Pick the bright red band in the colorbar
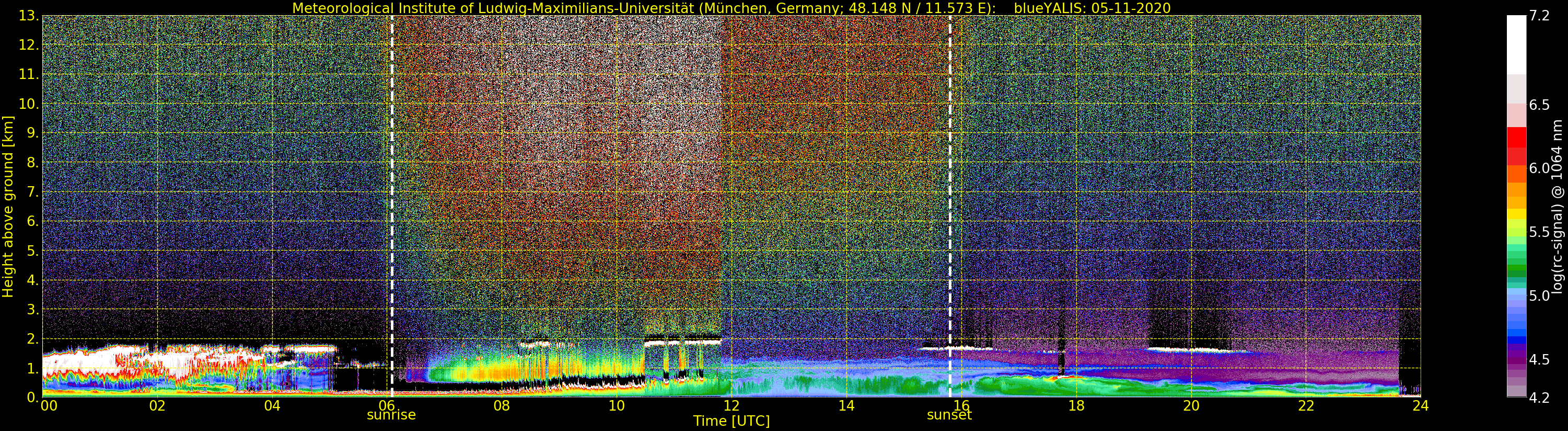Image resolution: width=1568 pixels, height=431 pixels. click(1516, 137)
